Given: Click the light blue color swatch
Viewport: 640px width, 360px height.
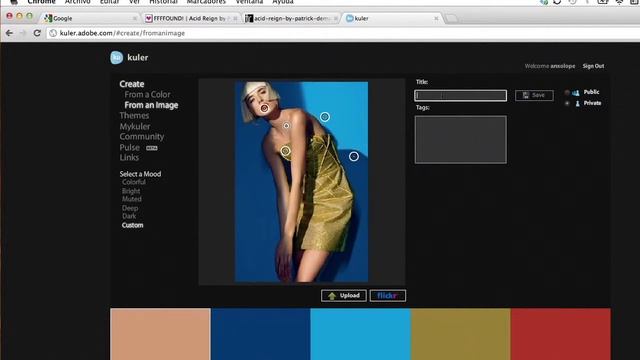Looking at the screenshot, I should [360, 334].
